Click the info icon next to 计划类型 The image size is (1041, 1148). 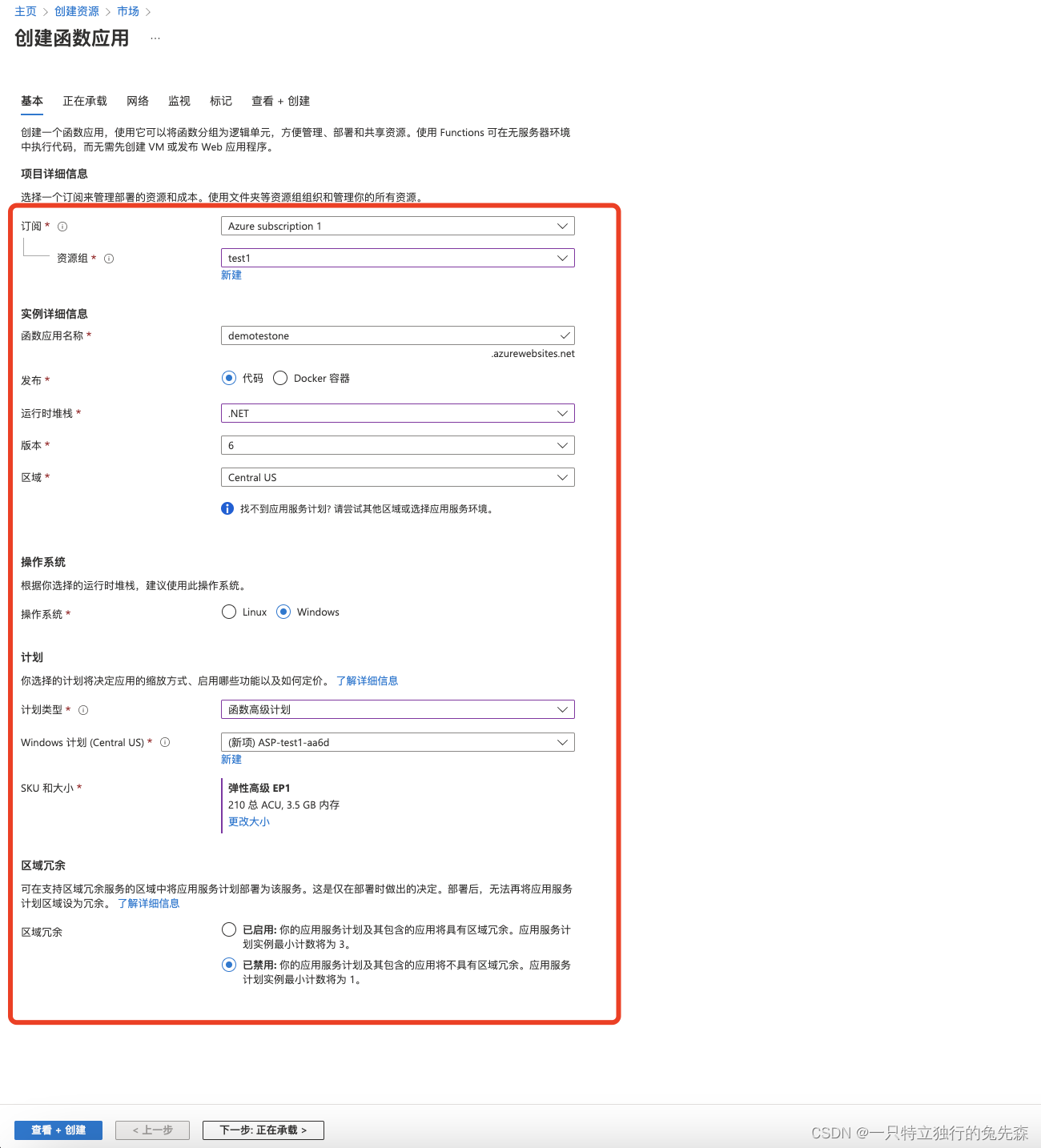82,709
